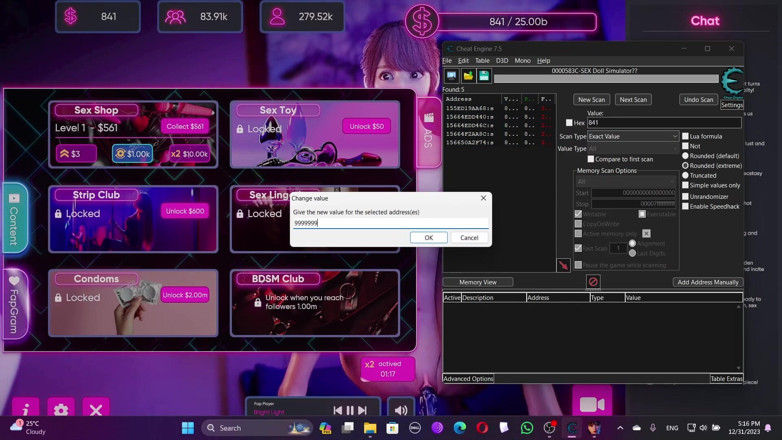Skip to previous track in player
782x440 pixels.
[338, 410]
